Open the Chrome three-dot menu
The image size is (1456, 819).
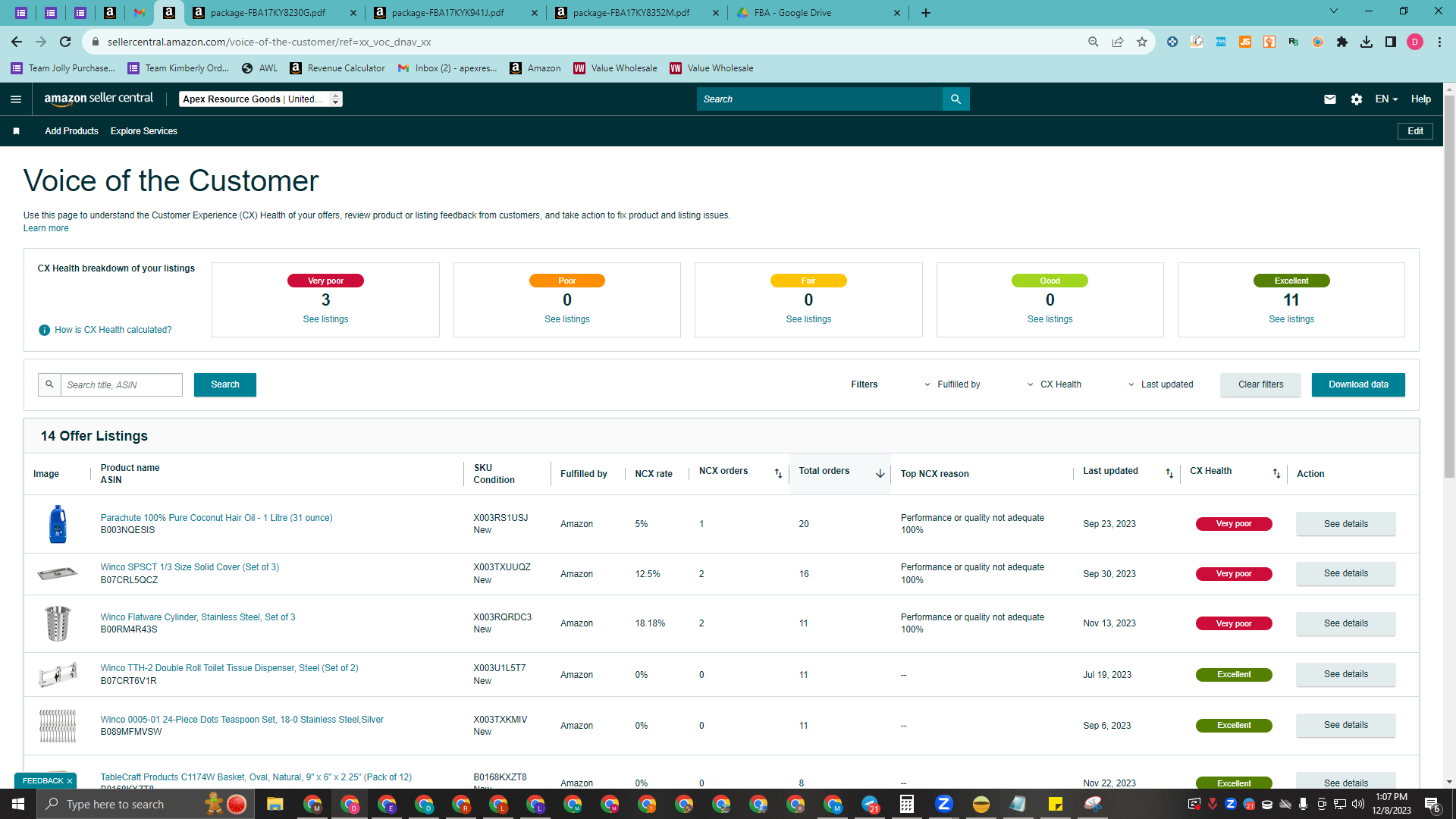click(1439, 42)
